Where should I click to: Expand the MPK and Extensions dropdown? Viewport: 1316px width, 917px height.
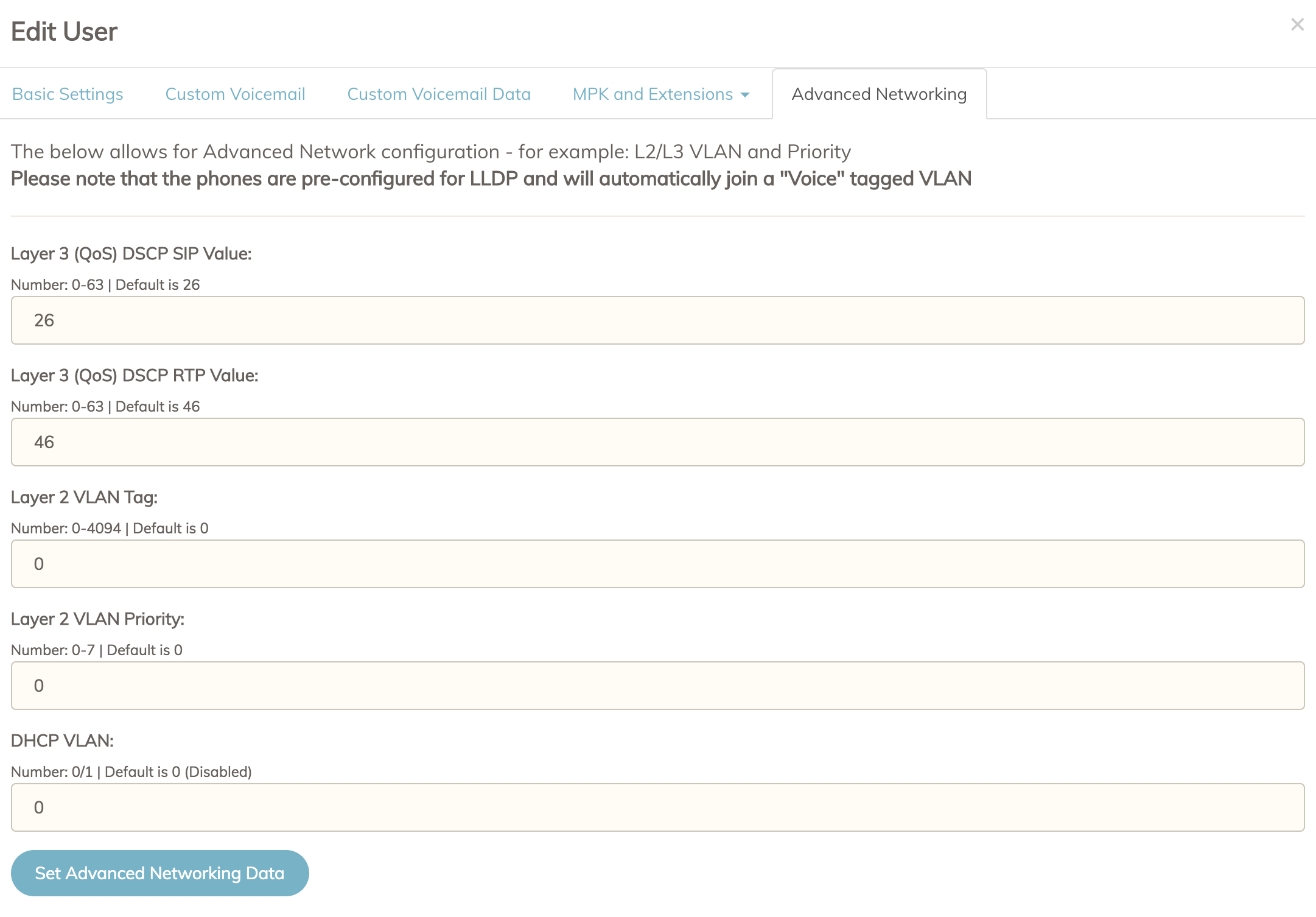(x=653, y=94)
